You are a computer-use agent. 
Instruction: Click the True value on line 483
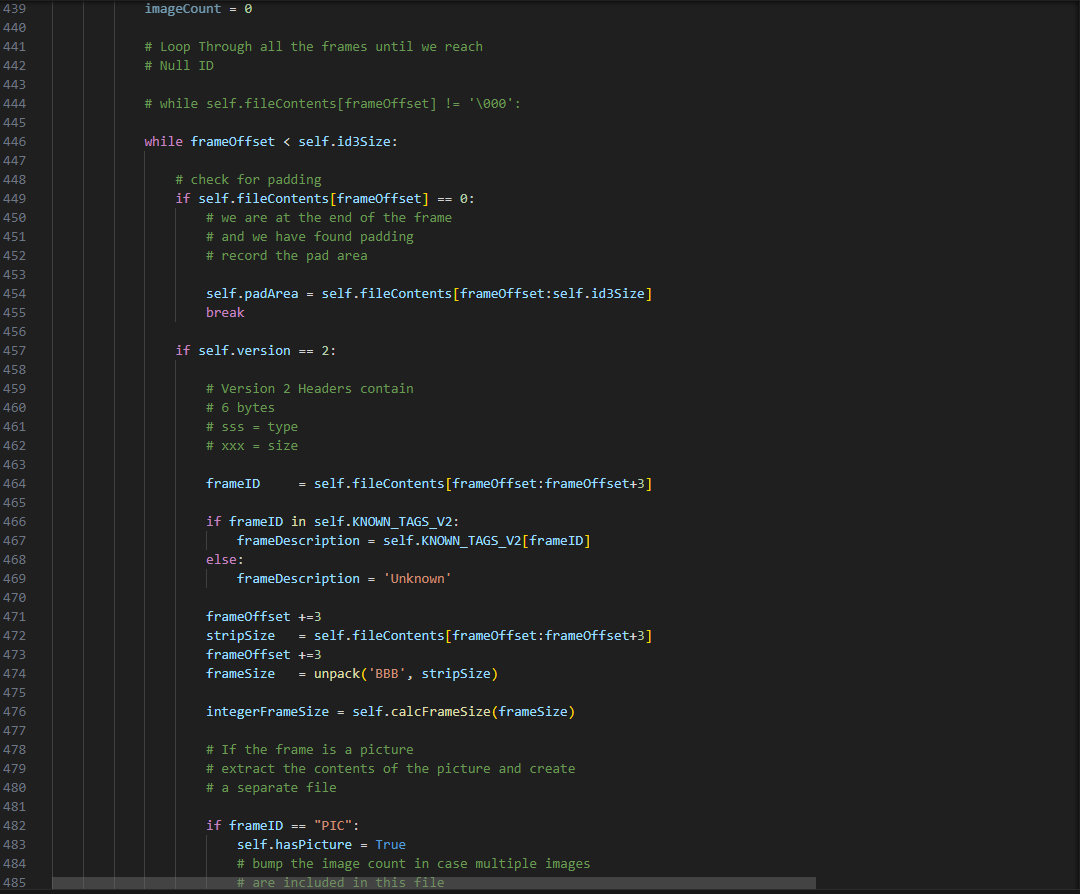(391, 844)
